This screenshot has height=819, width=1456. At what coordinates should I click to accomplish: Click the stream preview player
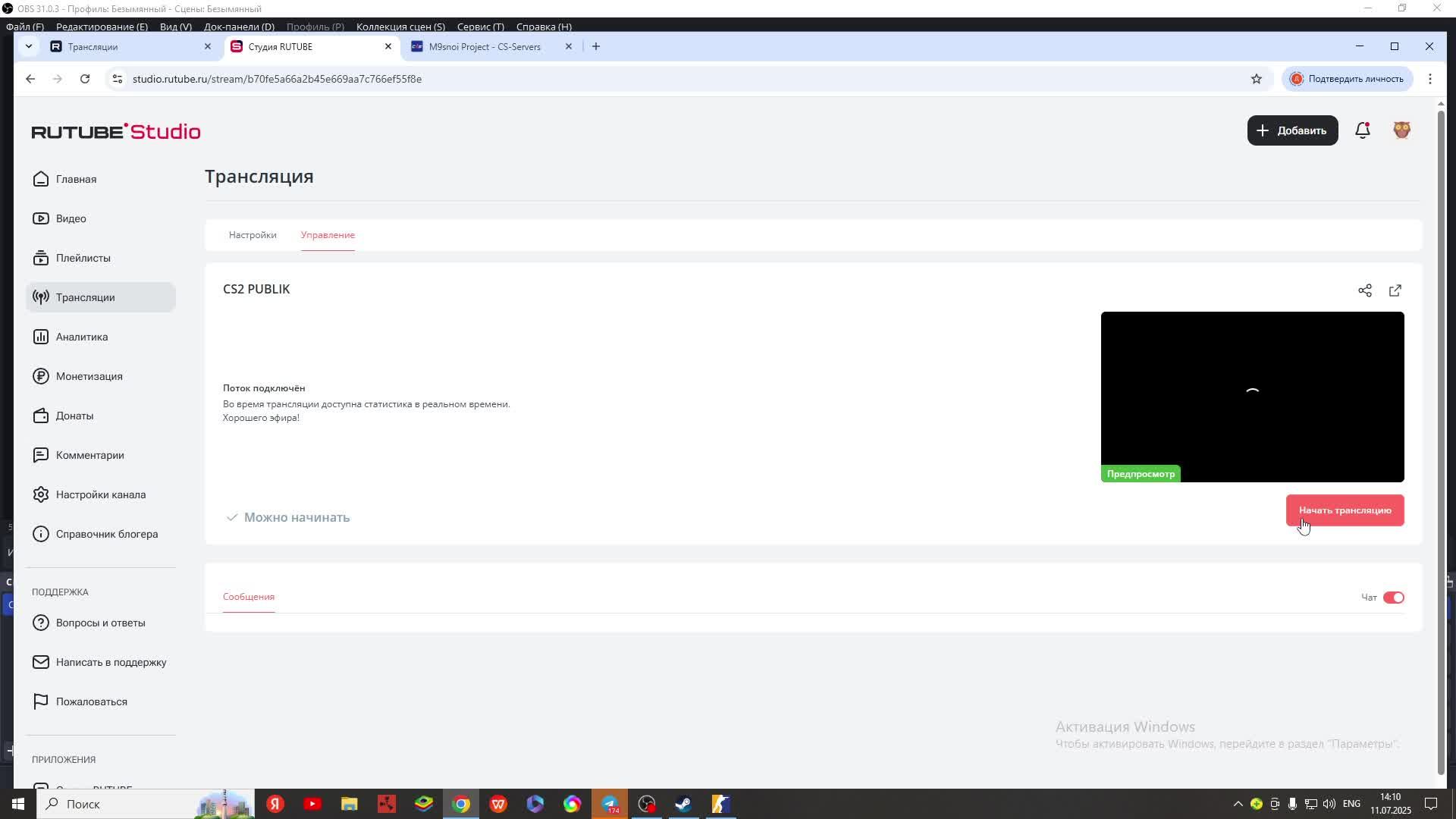pos(1252,396)
